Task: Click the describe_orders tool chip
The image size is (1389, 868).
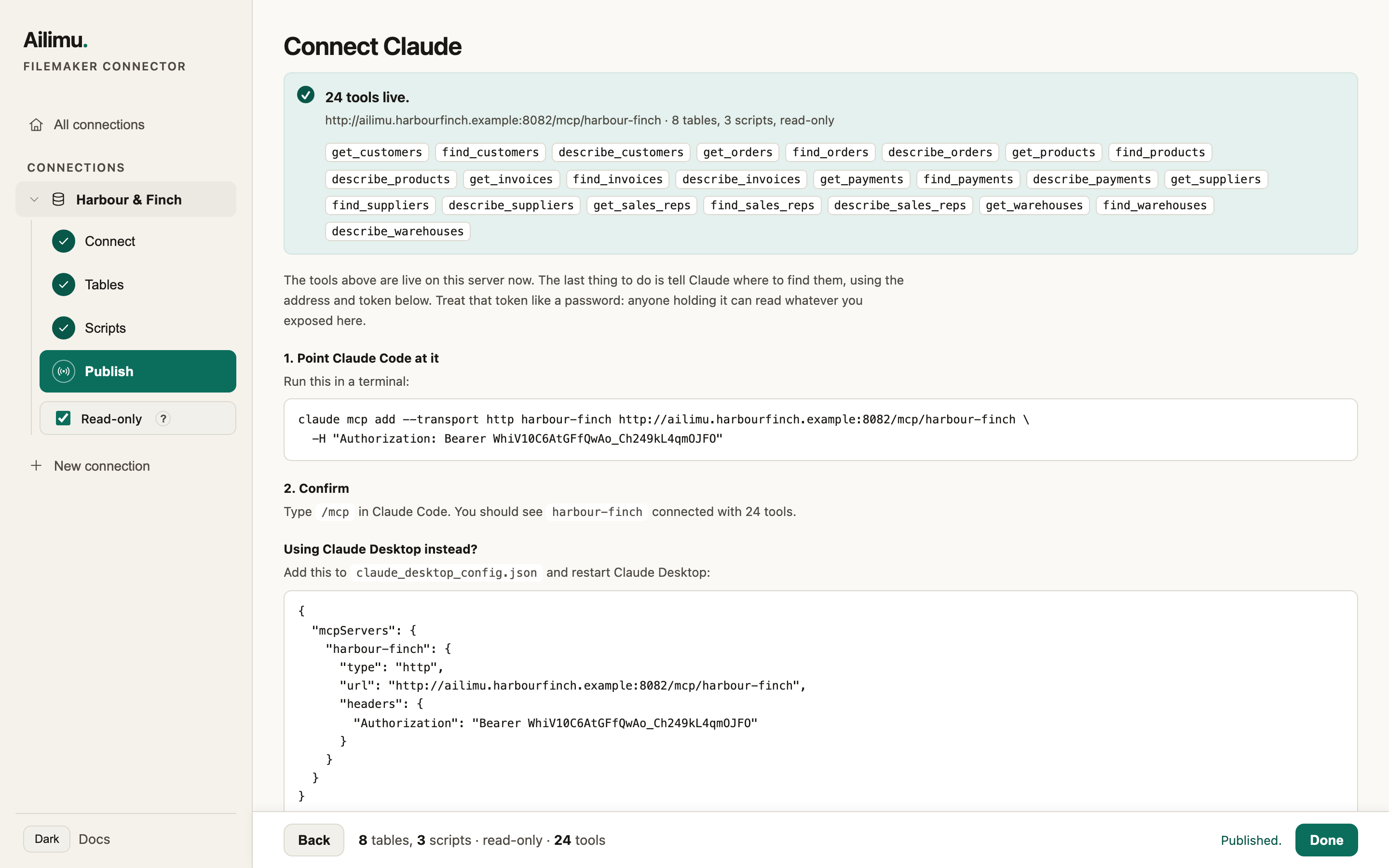Action: pos(940,152)
